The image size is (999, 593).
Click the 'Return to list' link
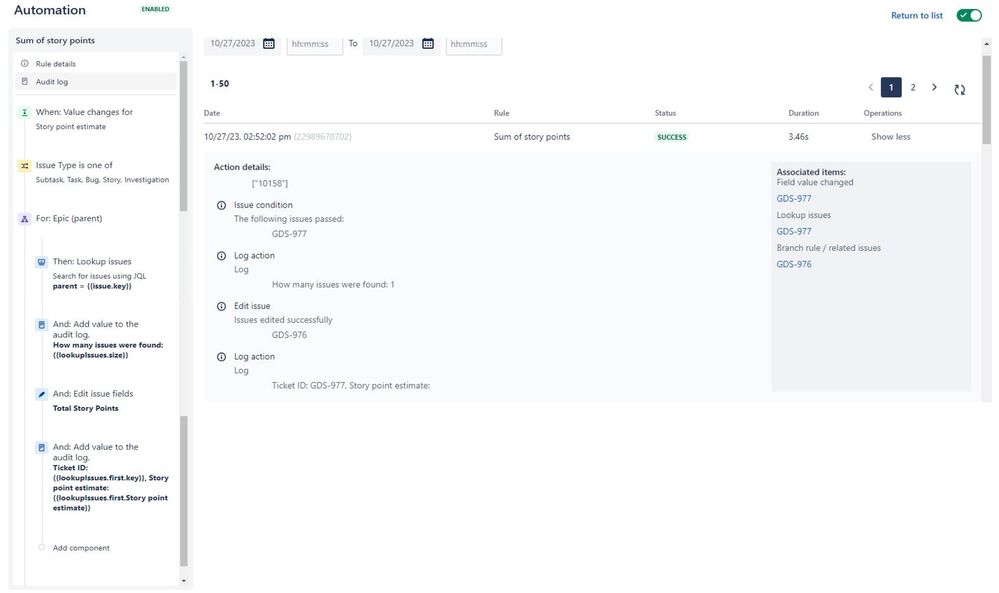[x=918, y=14]
